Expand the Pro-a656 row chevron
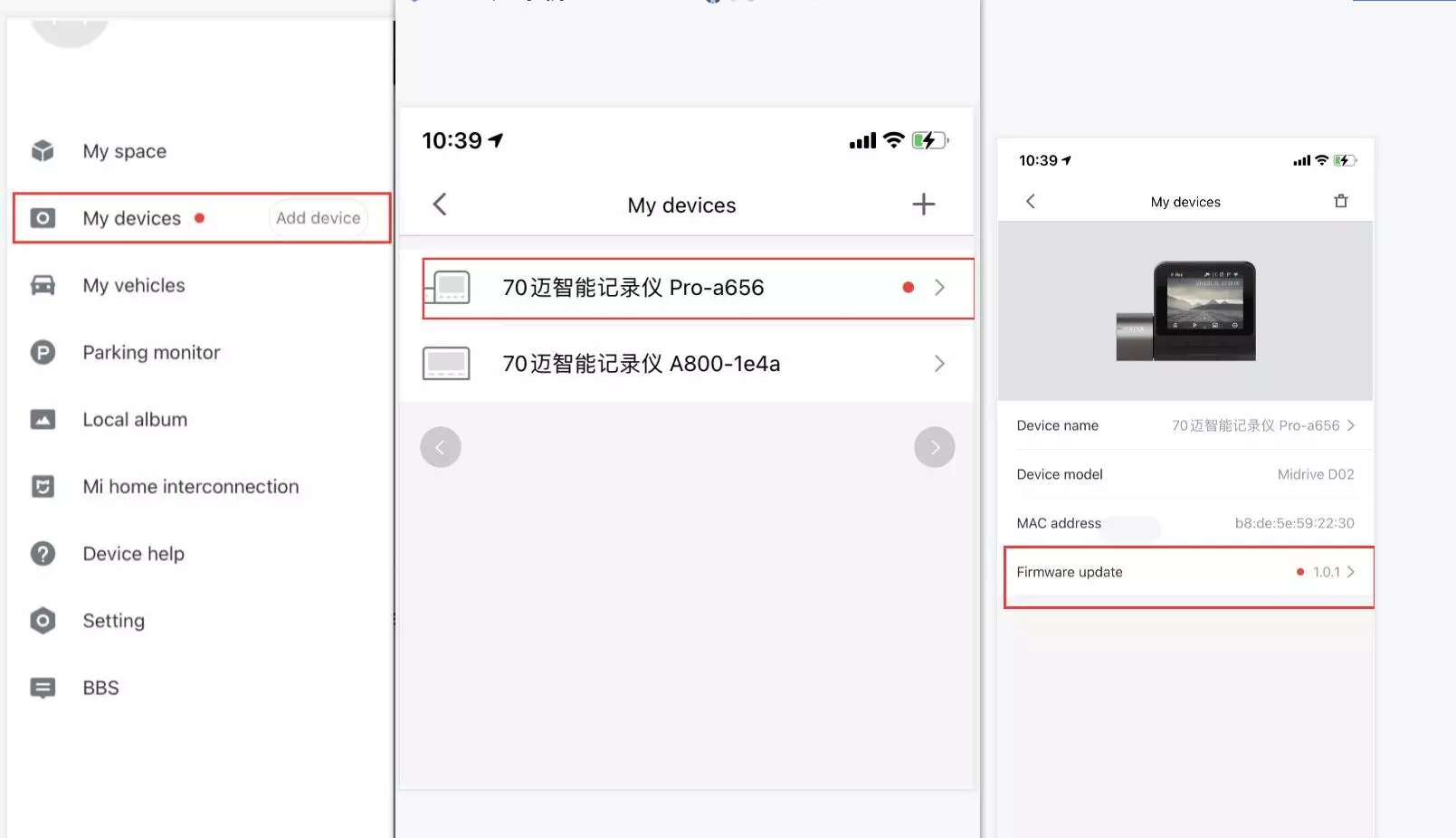Image resolution: width=1456 pixels, height=838 pixels. (939, 288)
